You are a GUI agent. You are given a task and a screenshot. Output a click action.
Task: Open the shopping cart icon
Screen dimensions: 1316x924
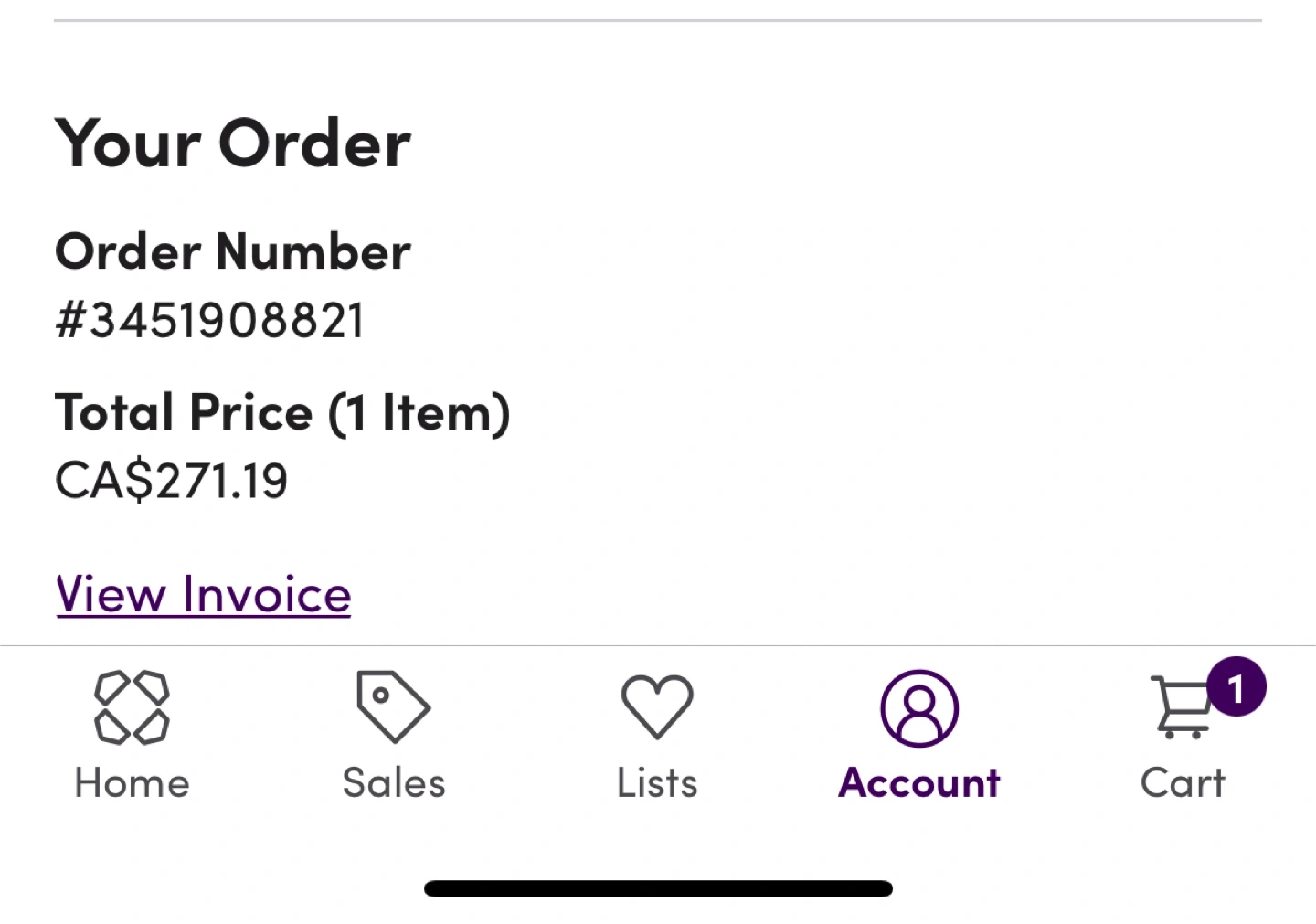tap(1182, 708)
